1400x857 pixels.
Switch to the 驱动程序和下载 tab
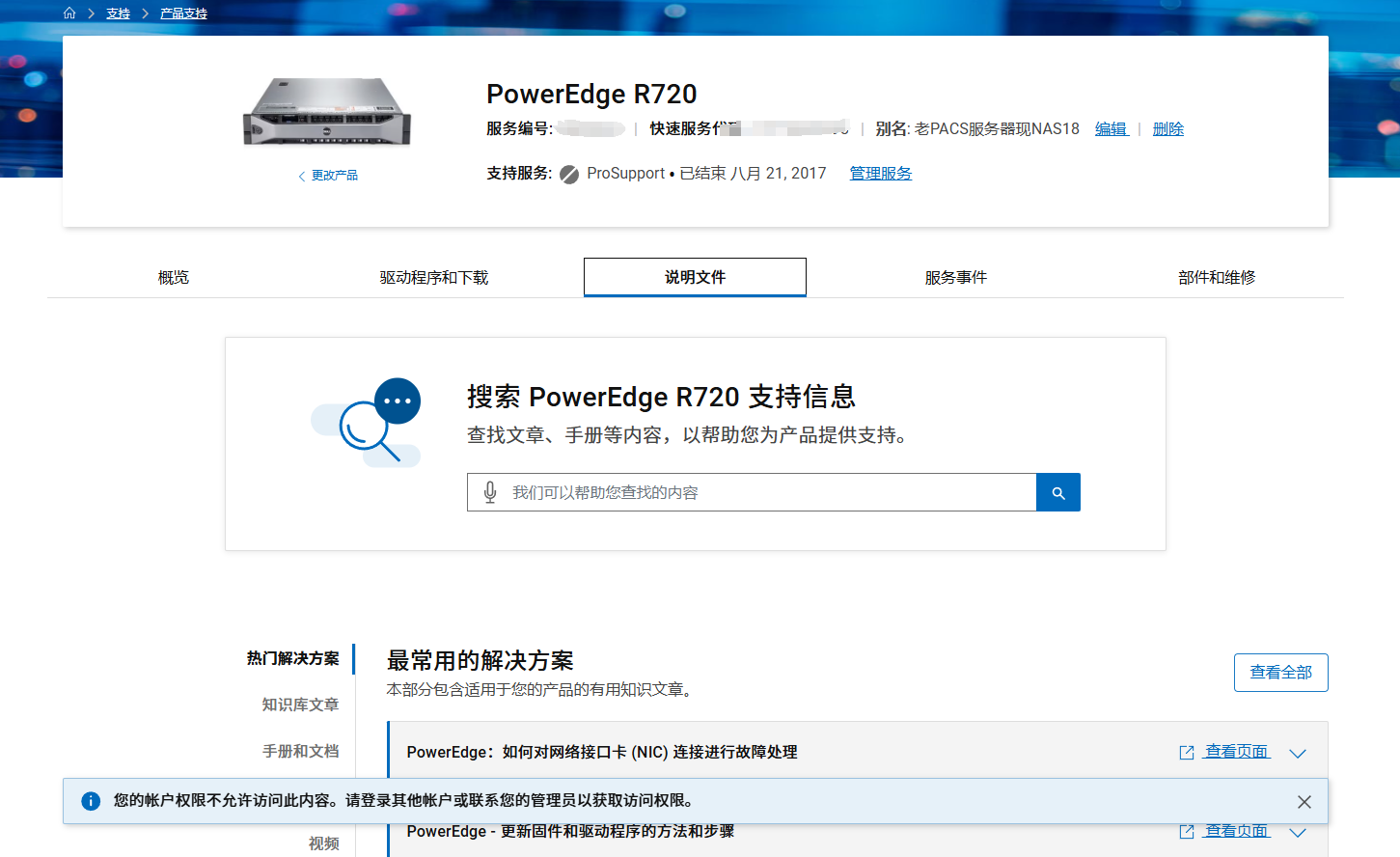(434, 278)
